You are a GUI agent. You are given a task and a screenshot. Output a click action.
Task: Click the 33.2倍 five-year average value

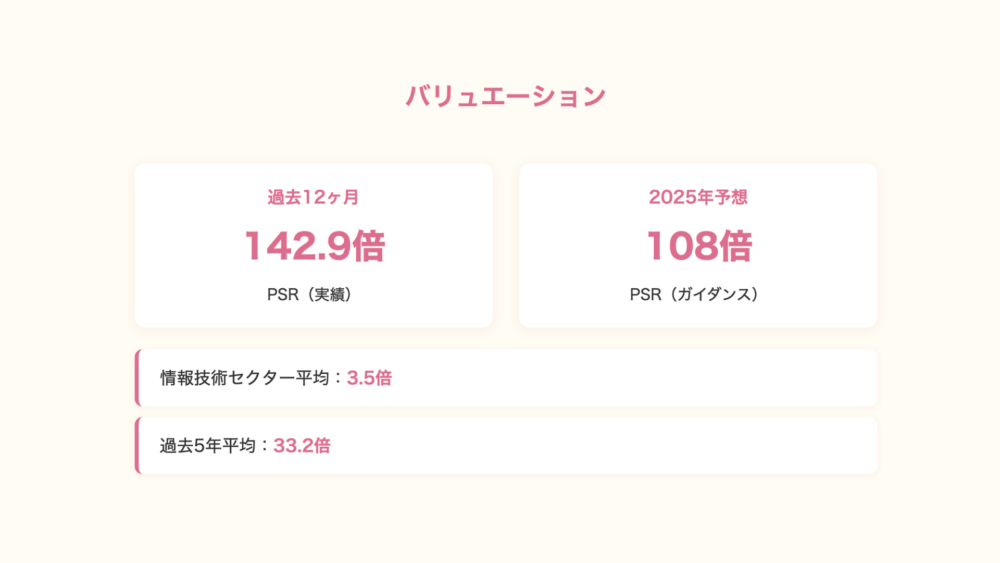click(x=302, y=446)
